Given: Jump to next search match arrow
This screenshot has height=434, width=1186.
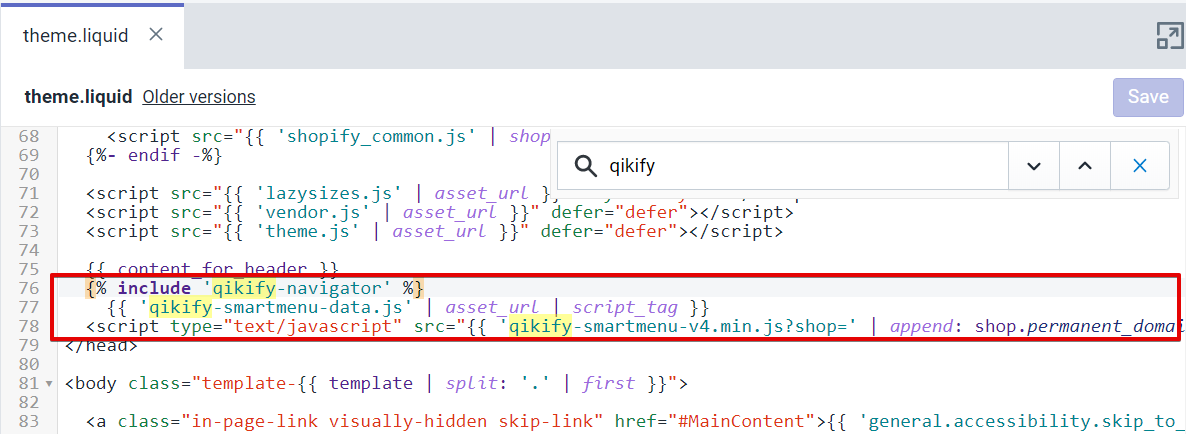Looking at the screenshot, I should [1034, 166].
